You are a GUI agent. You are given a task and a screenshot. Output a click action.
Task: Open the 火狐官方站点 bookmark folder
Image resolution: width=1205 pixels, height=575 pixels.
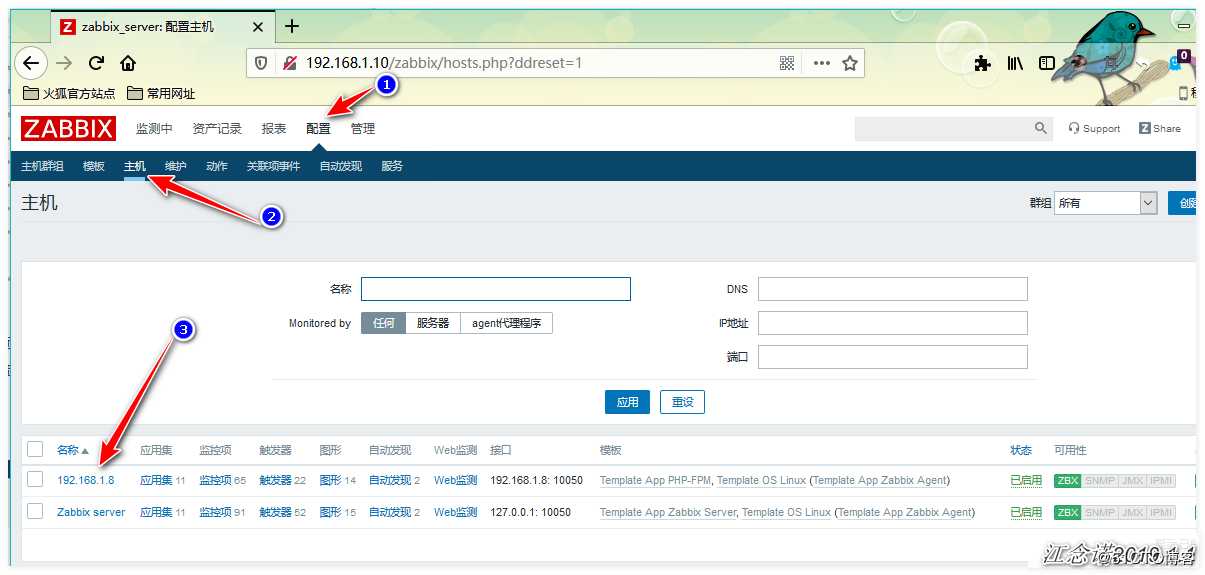coord(68,93)
